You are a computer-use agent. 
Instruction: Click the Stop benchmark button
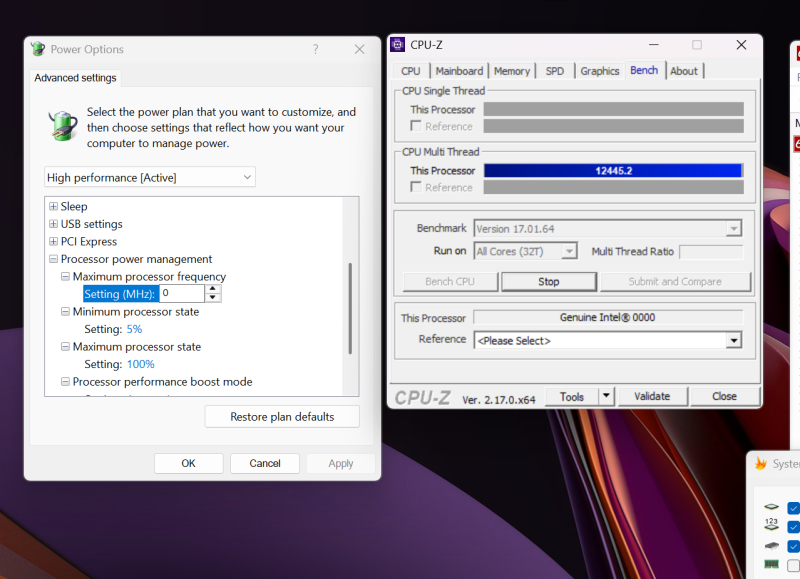pos(549,282)
